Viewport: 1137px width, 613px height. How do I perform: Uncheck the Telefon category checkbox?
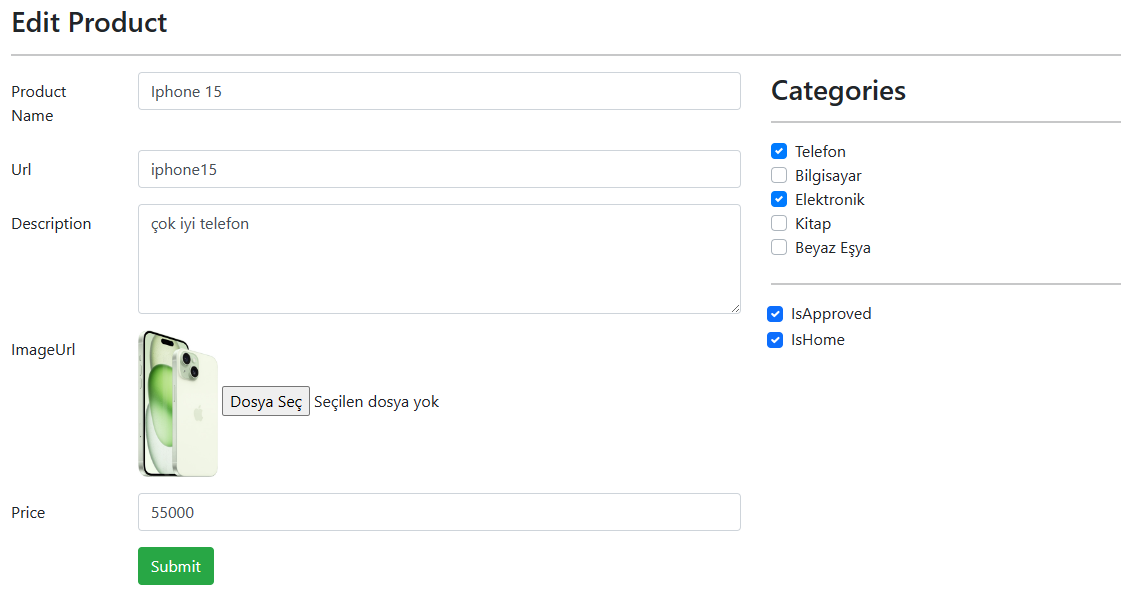[779, 152]
